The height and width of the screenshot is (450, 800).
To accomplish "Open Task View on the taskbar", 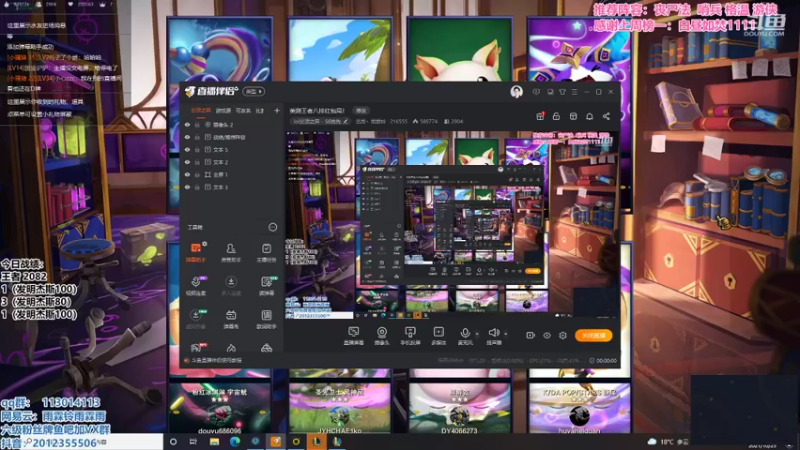I will click(x=193, y=441).
